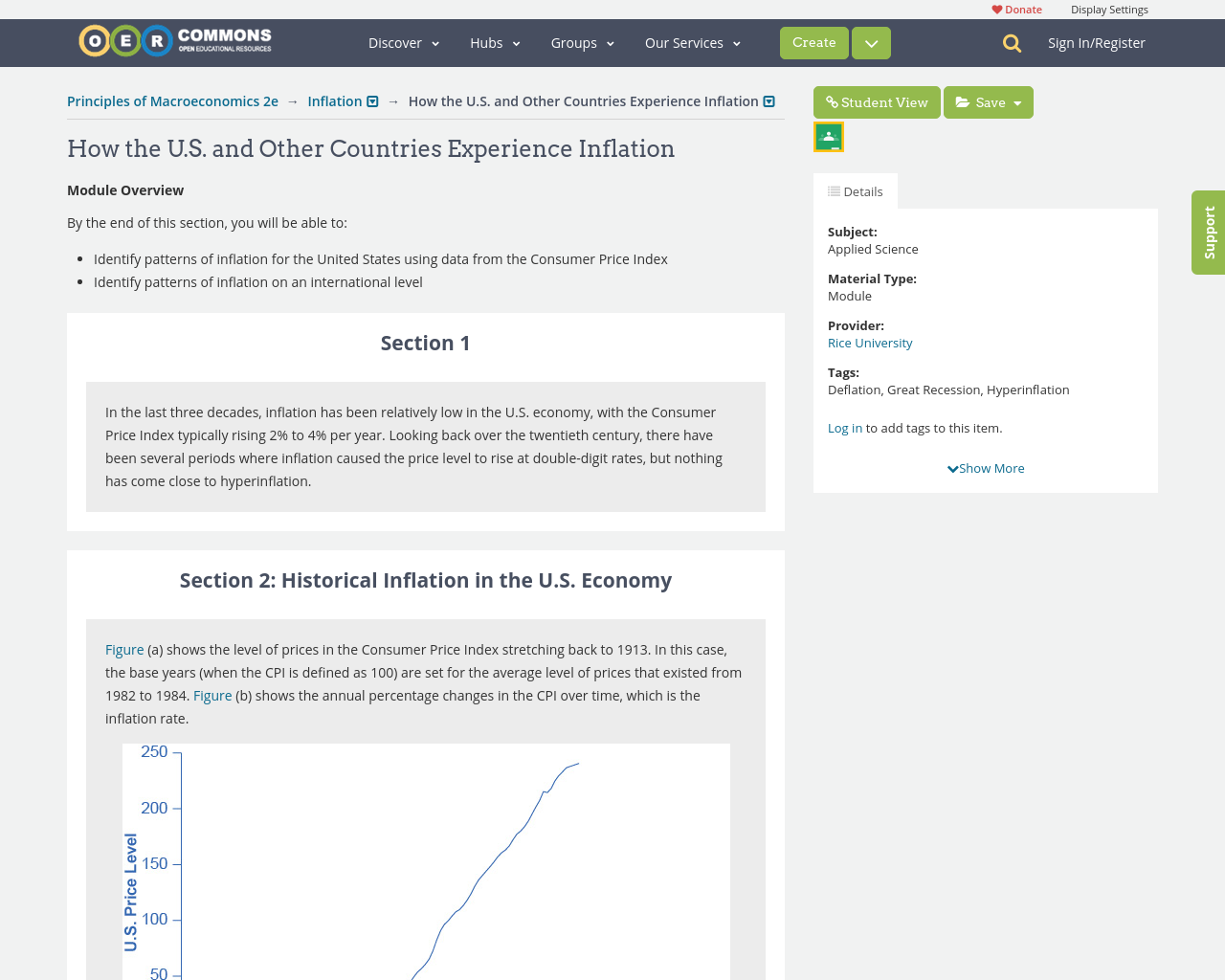Expand the Our Services menu
Viewport: 1225px width, 980px height.
[693, 43]
